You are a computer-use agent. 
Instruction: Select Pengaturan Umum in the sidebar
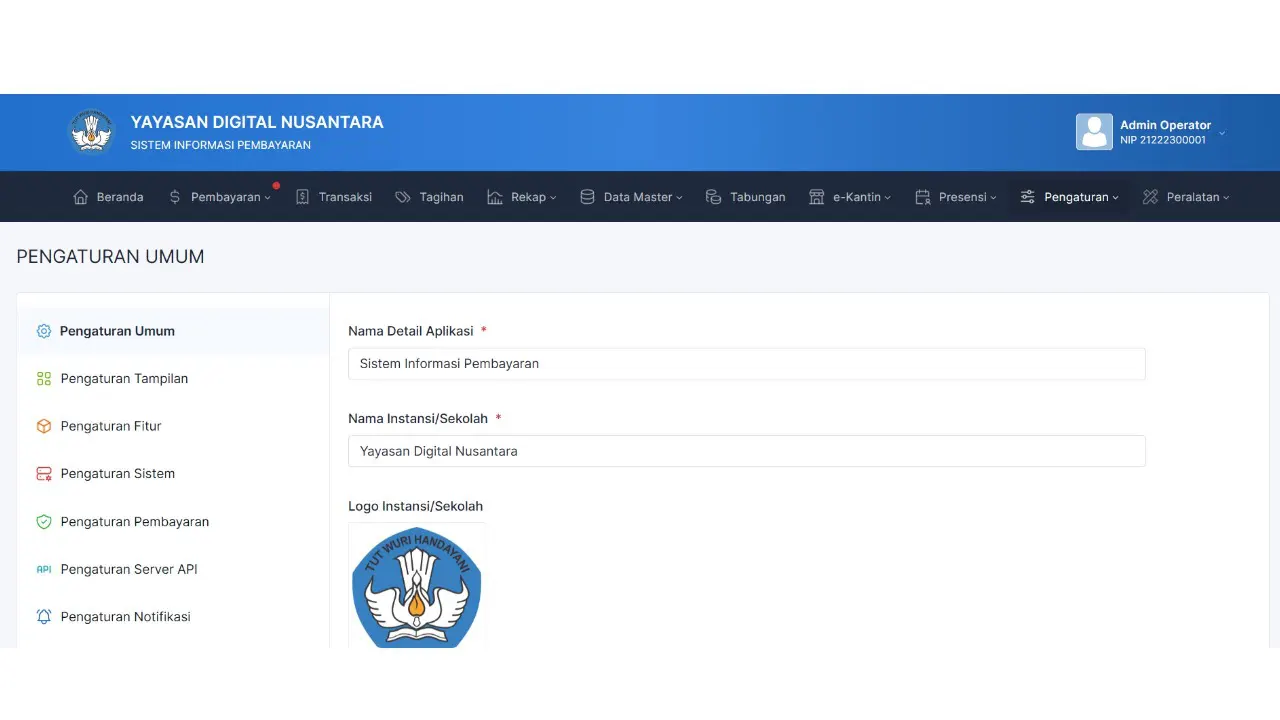pyautogui.click(x=173, y=331)
